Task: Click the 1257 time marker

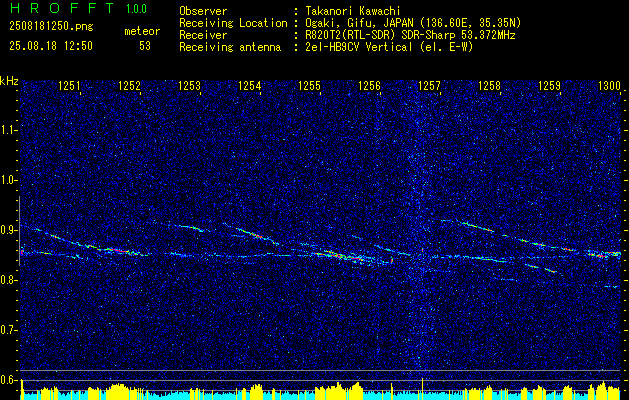Action: [429, 85]
